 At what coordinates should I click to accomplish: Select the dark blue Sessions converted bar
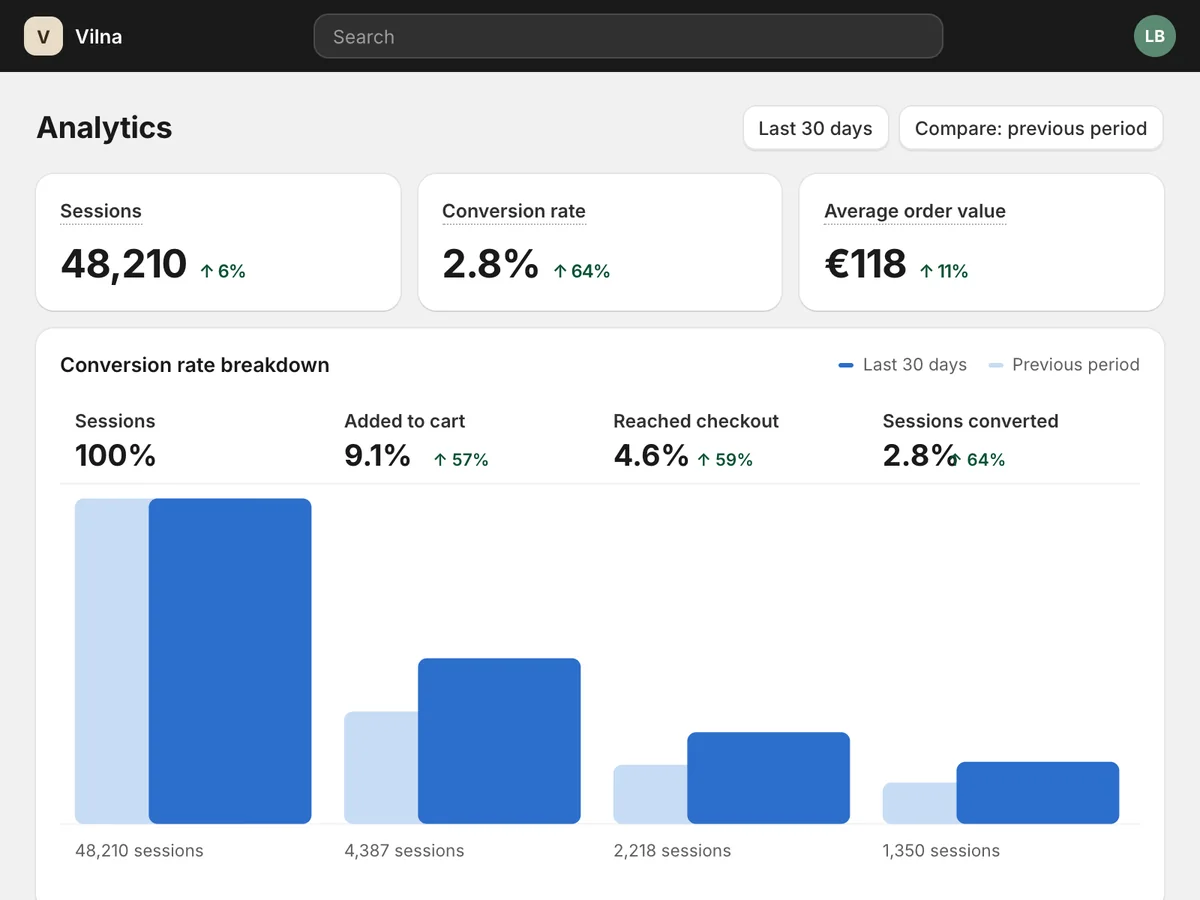coord(1038,793)
